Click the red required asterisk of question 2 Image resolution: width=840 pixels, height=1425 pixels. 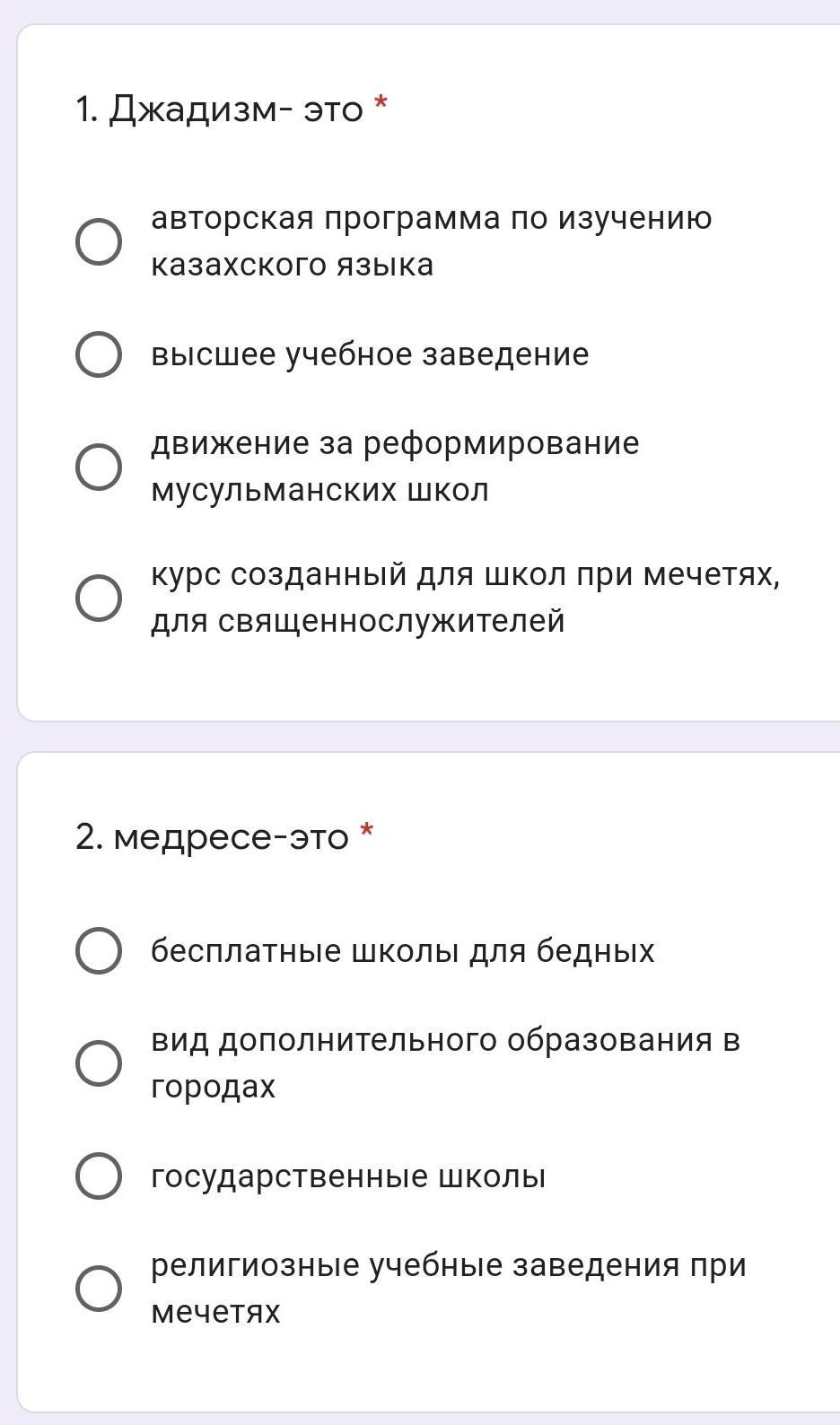tap(366, 831)
